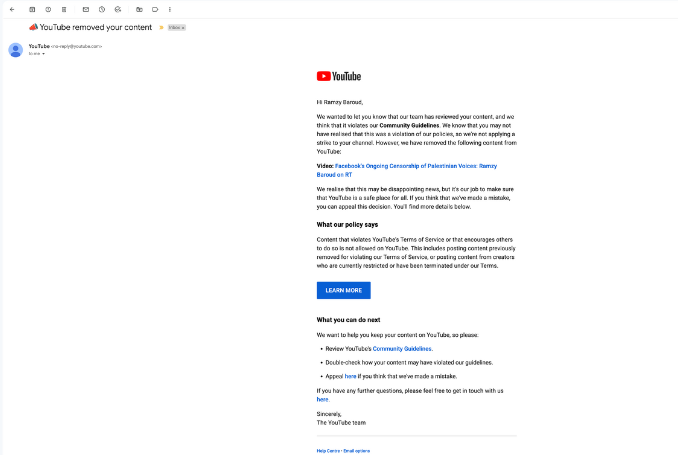678x455 pixels.
Task: Click the 'What you can do next' heading
Action: 348,320
